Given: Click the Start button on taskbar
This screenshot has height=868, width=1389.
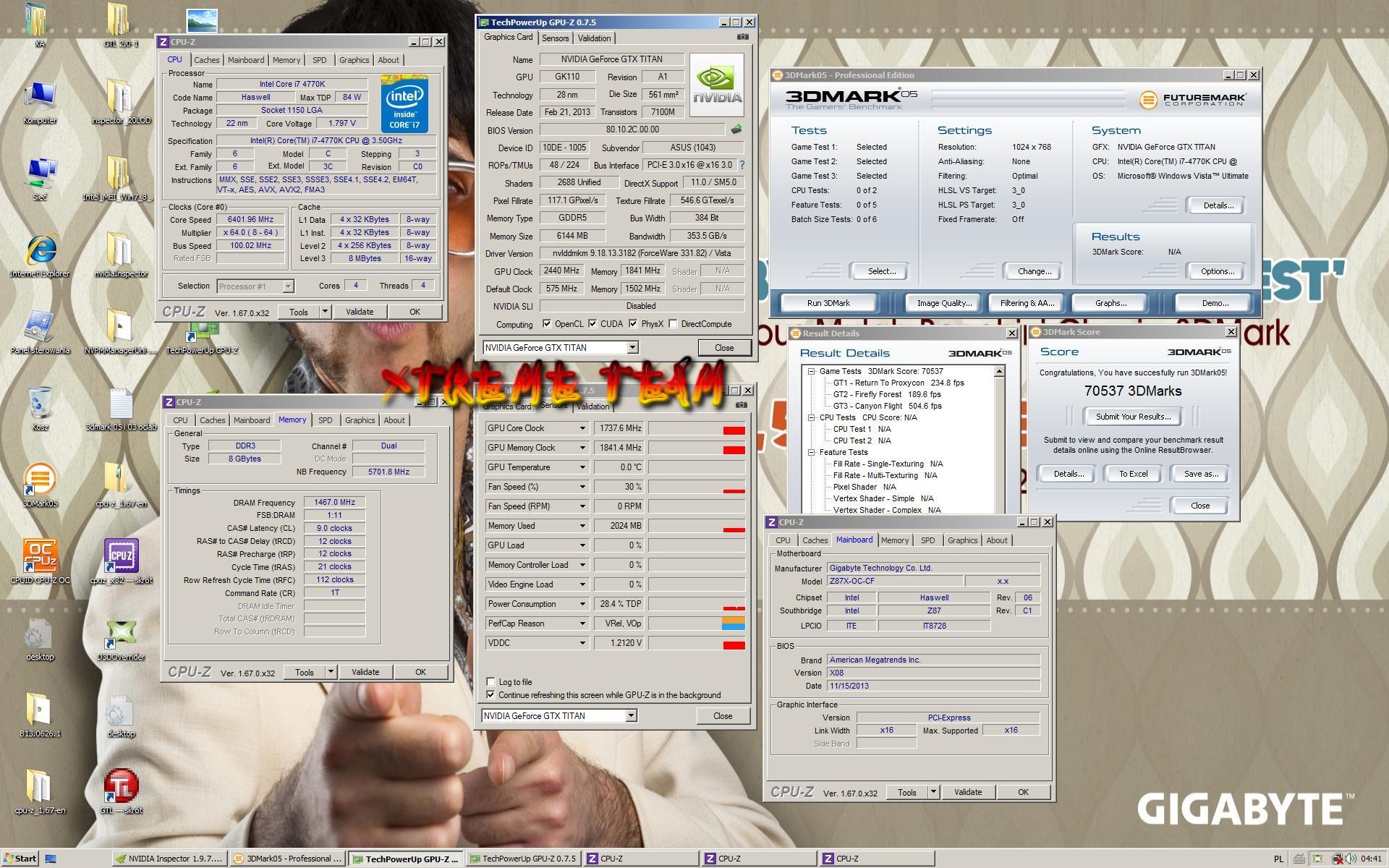Looking at the screenshot, I should coord(20,859).
